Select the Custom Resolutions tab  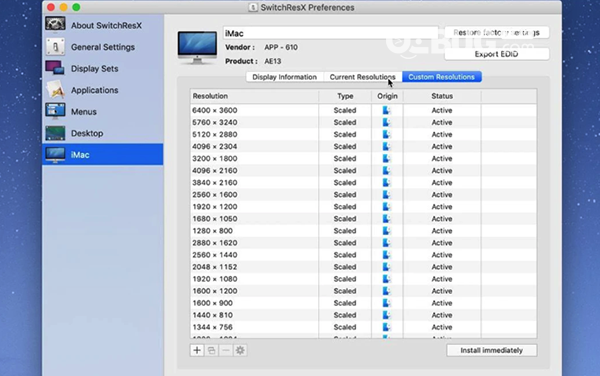tap(442, 77)
